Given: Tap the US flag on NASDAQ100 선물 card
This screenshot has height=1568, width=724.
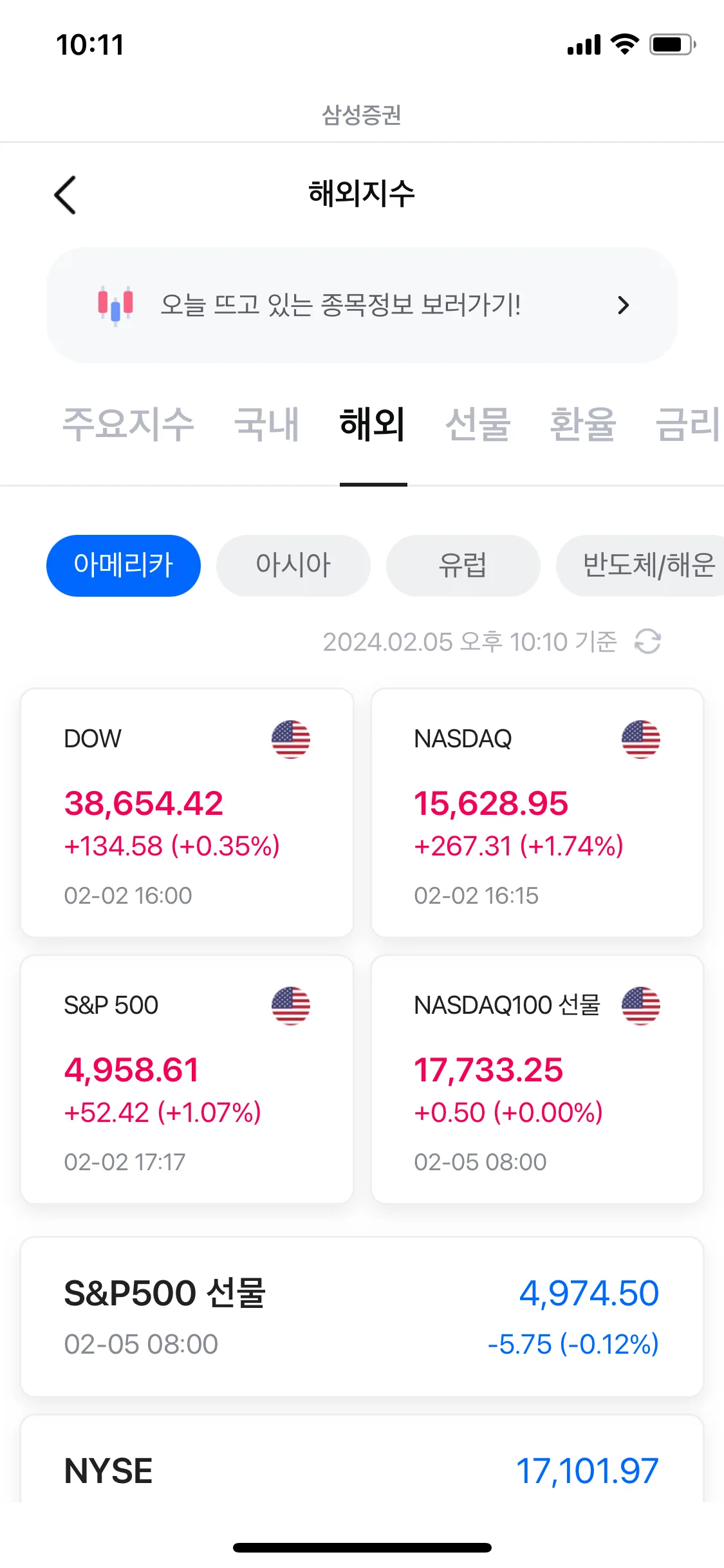Looking at the screenshot, I should tap(641, 1005).
